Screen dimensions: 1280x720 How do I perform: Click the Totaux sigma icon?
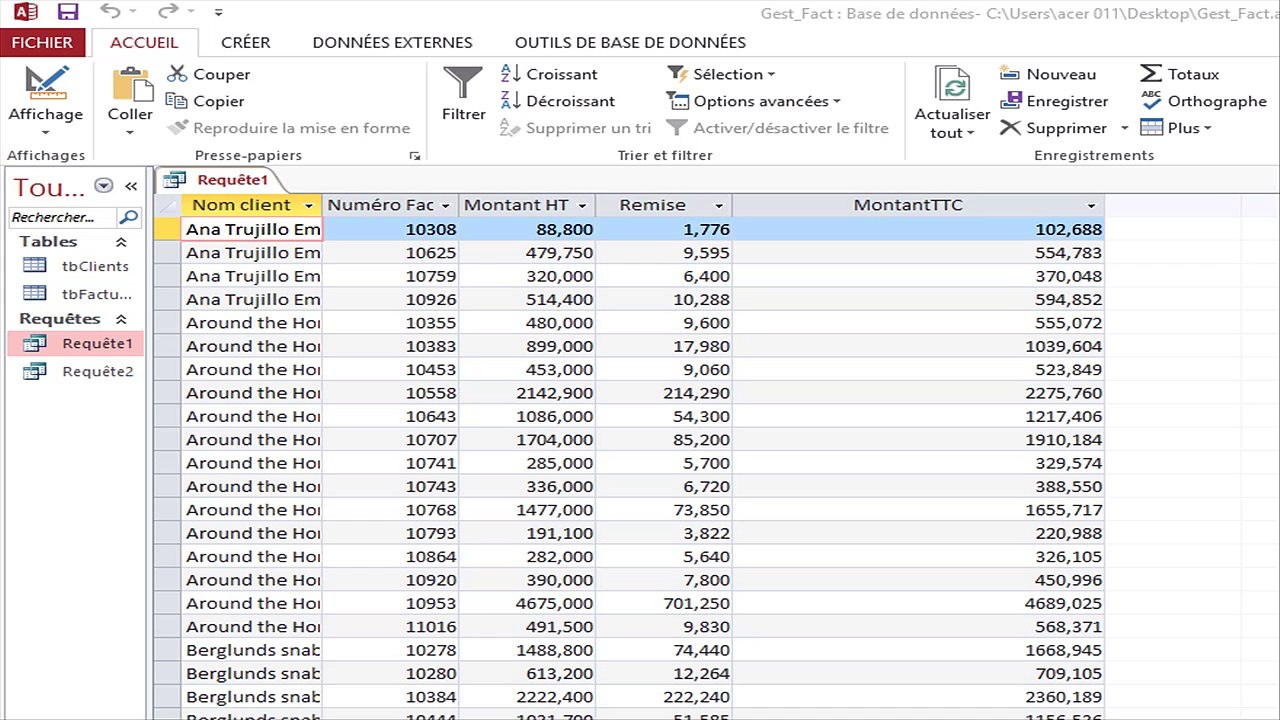click(1151, 74)
